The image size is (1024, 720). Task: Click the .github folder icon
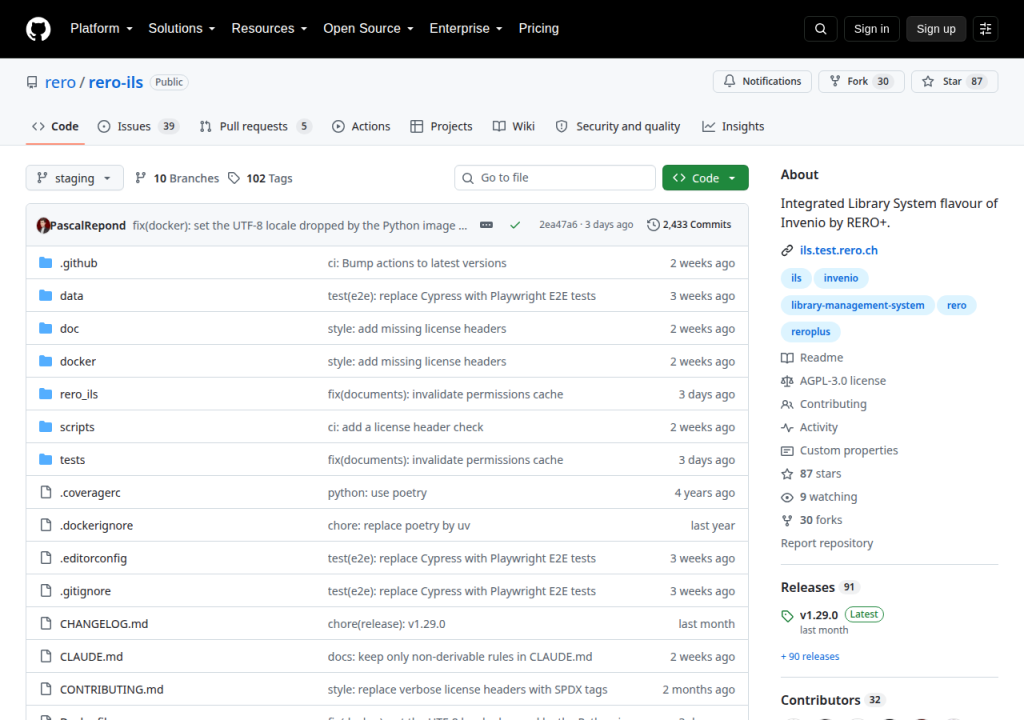point(46,263)
